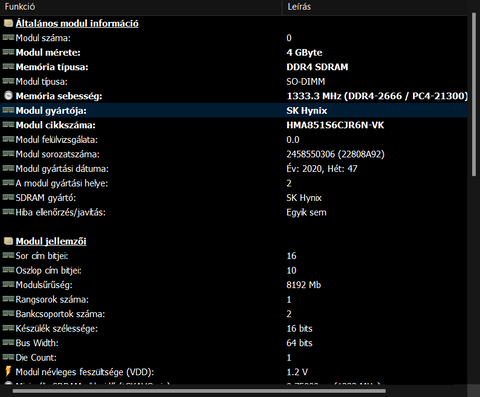Viewport: 480px width, 397px height.
Task: Click the memory chip icon next to Modulsűrűség
Action: coord(8,284)
